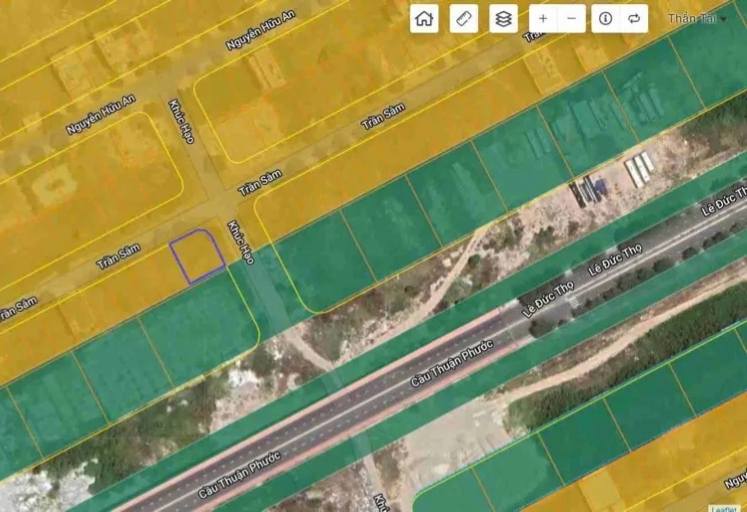
Task: Click the Khúc Hạo label near Nguyễn Hữu An street
Action: tap(183, 121)
